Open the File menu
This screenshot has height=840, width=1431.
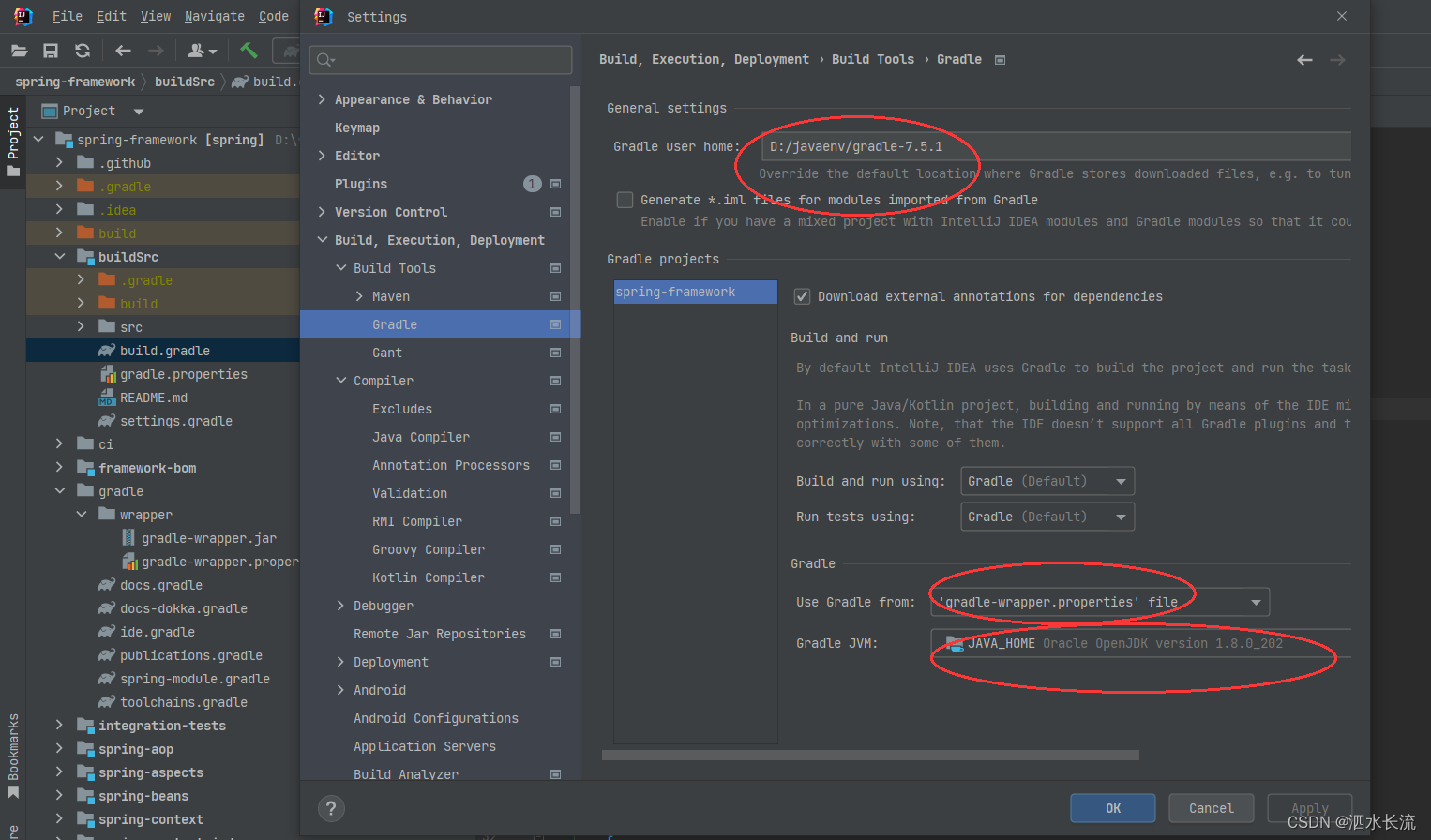pyautogui.click(x=67, y=16)
